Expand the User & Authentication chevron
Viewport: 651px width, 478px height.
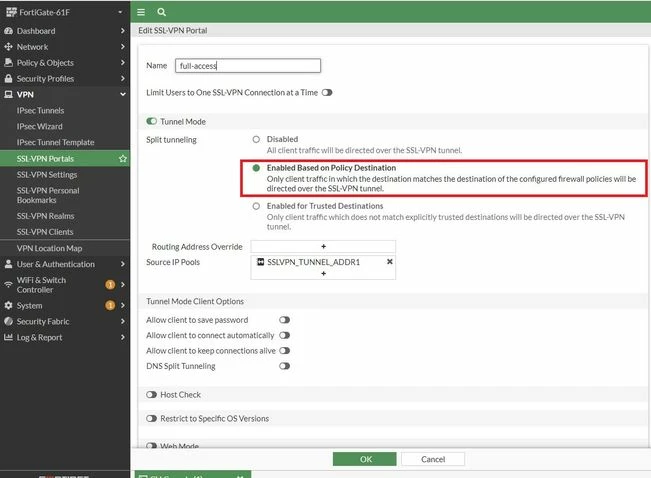(122, 264)
